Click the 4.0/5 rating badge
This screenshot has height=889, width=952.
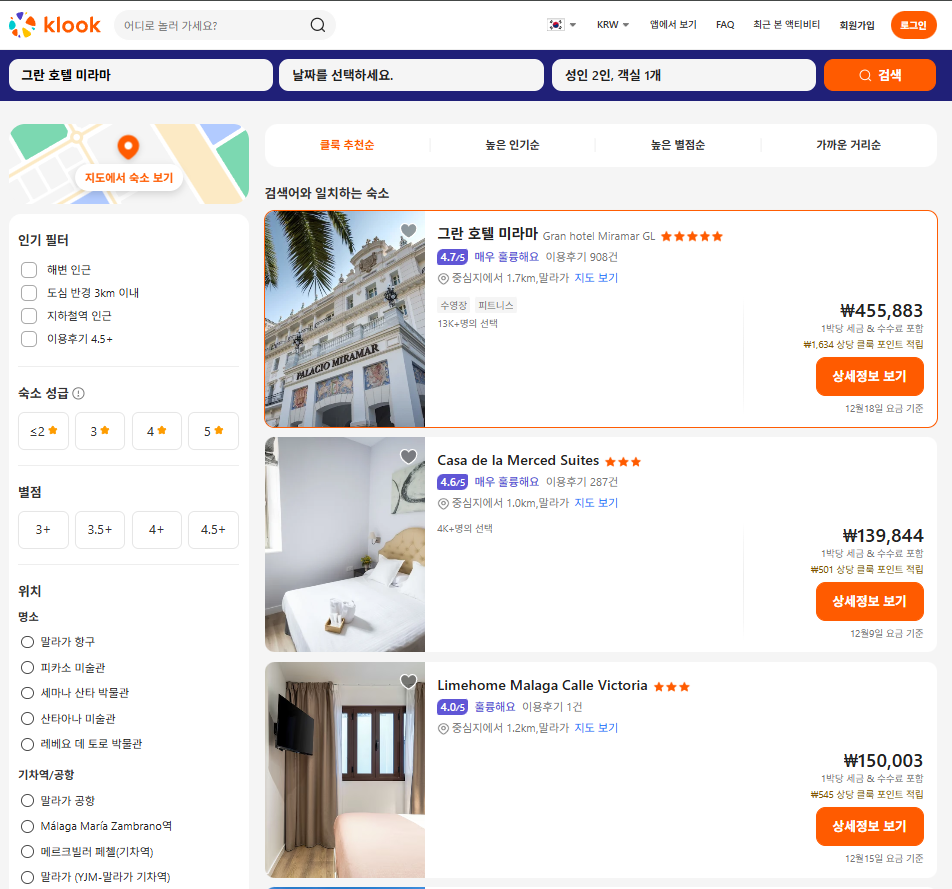(452, 707)
